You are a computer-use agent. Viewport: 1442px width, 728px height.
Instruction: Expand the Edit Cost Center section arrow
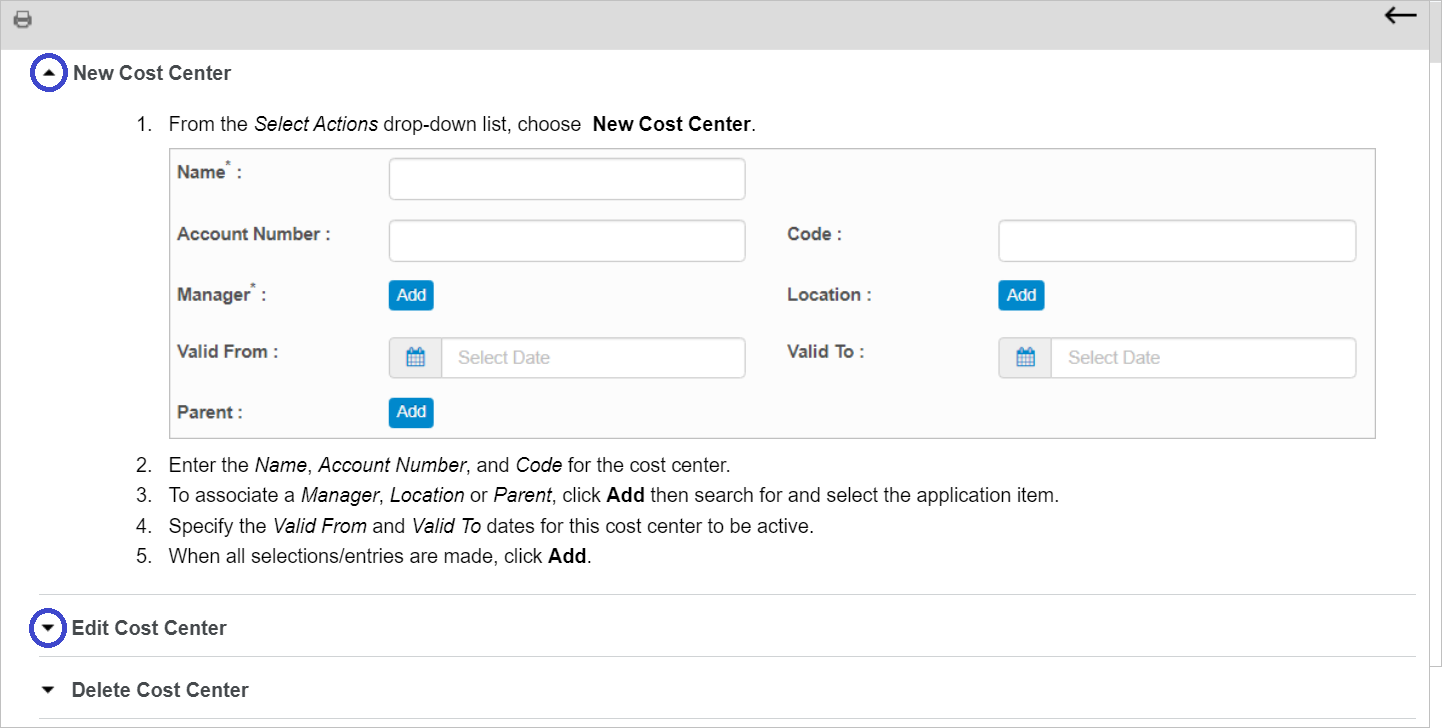[x=48, y=628]
